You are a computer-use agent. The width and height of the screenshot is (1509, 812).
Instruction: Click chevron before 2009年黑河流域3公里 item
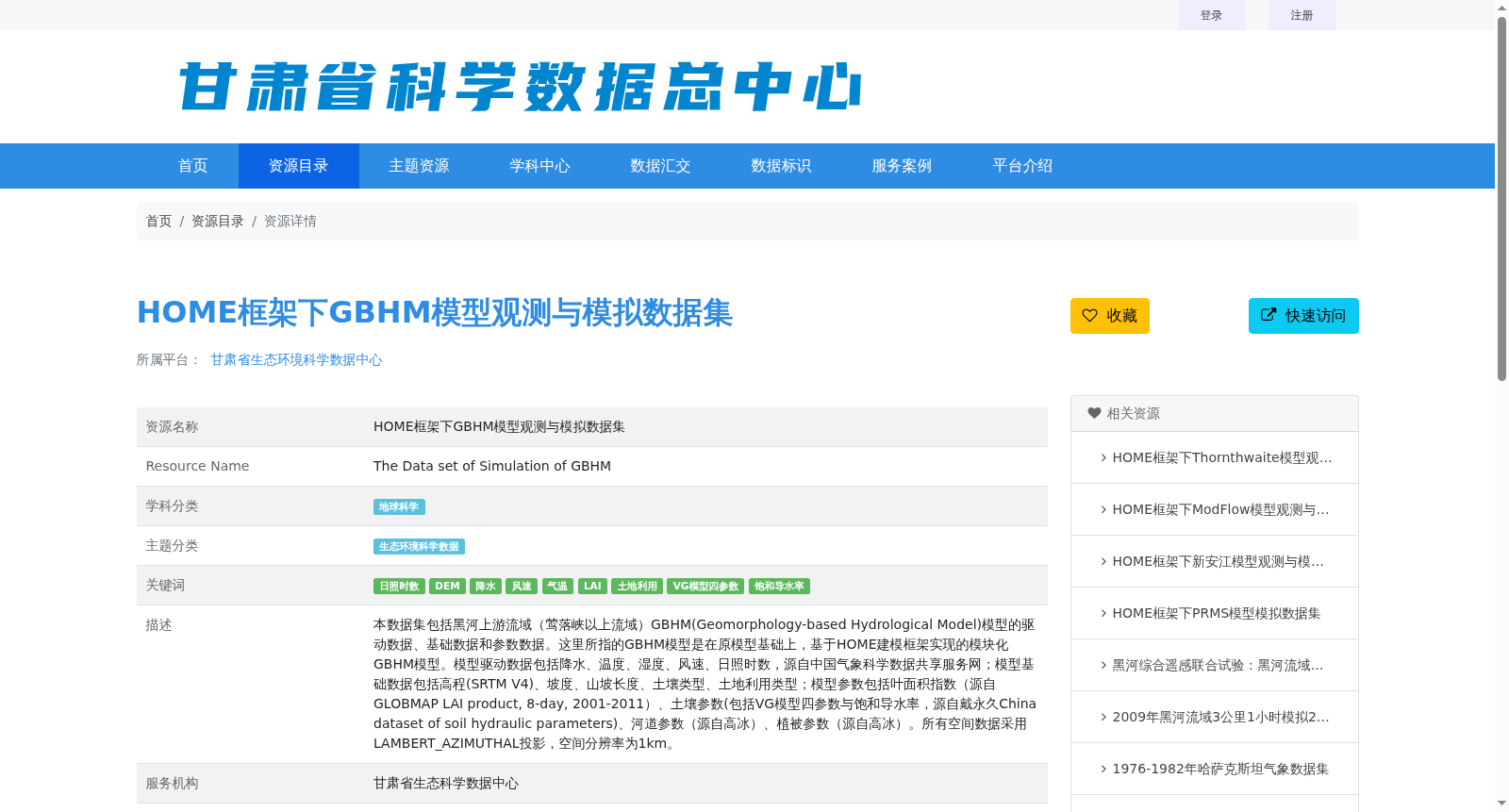(x=1103, y=717)
